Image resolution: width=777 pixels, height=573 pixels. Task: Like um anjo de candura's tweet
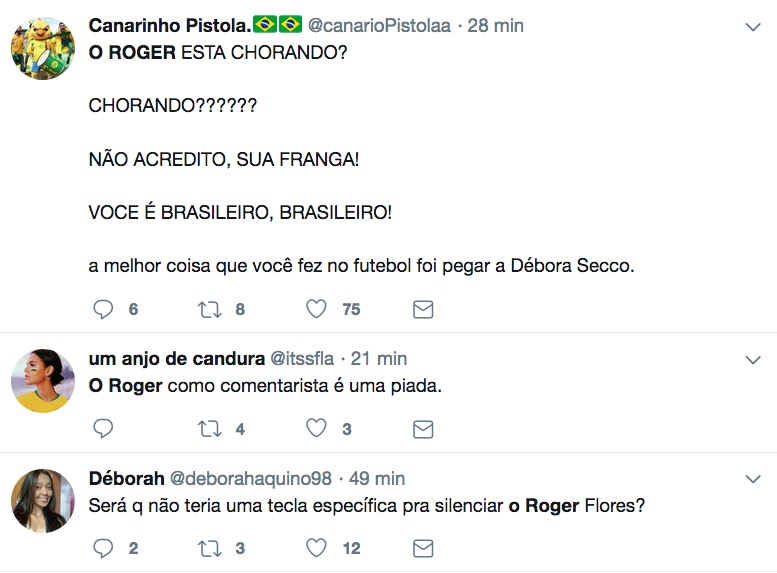(x=316, y=429)
